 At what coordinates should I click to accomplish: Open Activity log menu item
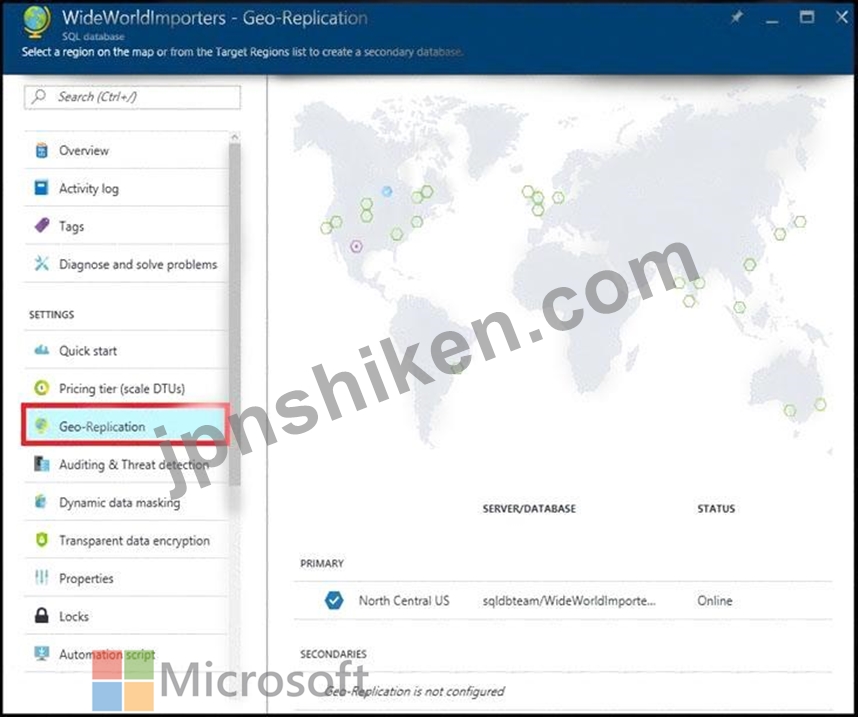126,188
